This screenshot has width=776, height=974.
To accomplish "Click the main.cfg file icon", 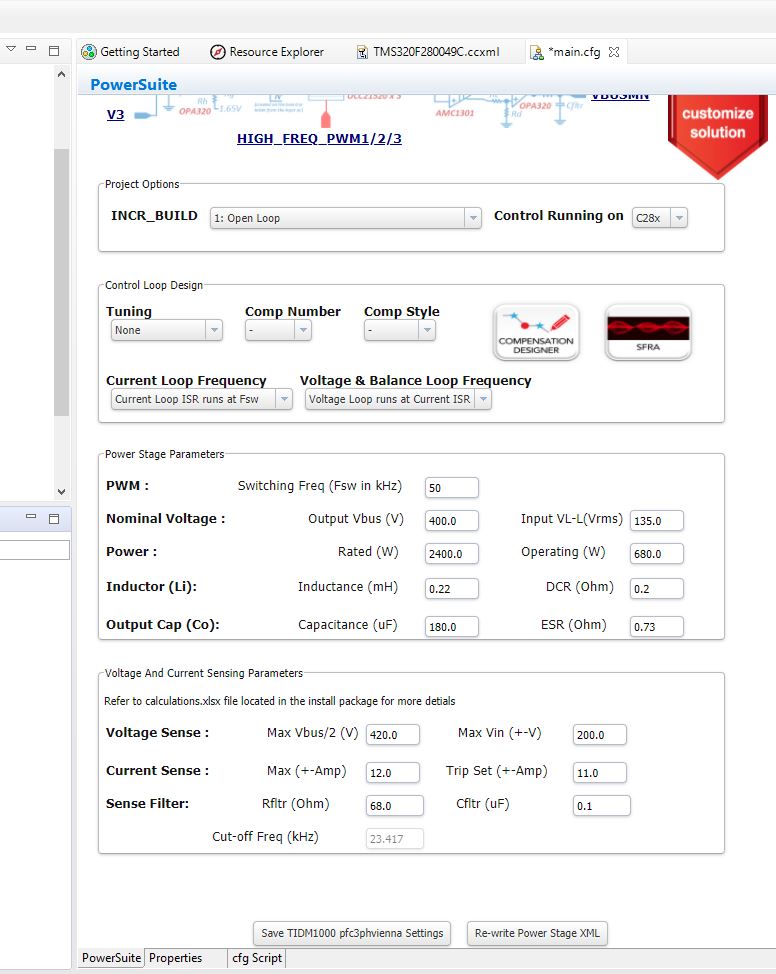I will pyautogui.click(x=536, y=53).
